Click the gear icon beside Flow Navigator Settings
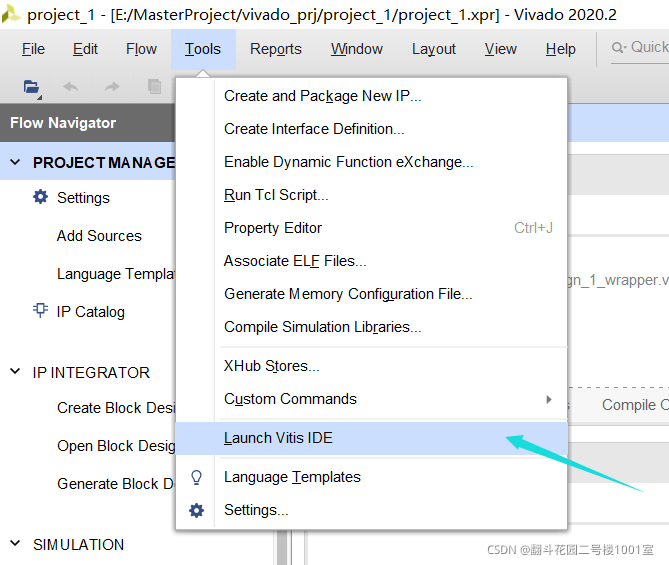Screen dimensions: 669x565 (41, 197)
